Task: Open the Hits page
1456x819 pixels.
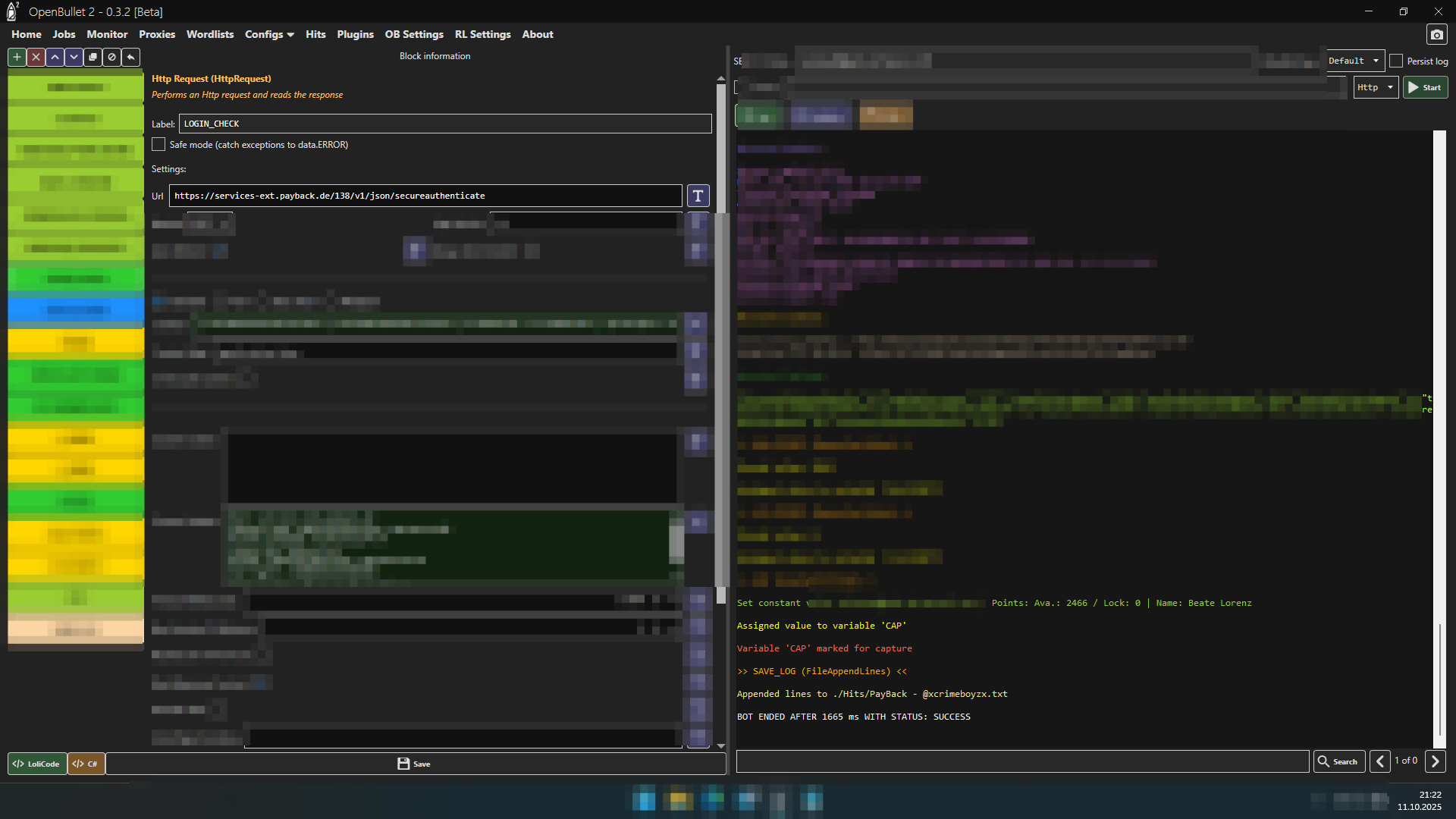Action: point(315,34)
